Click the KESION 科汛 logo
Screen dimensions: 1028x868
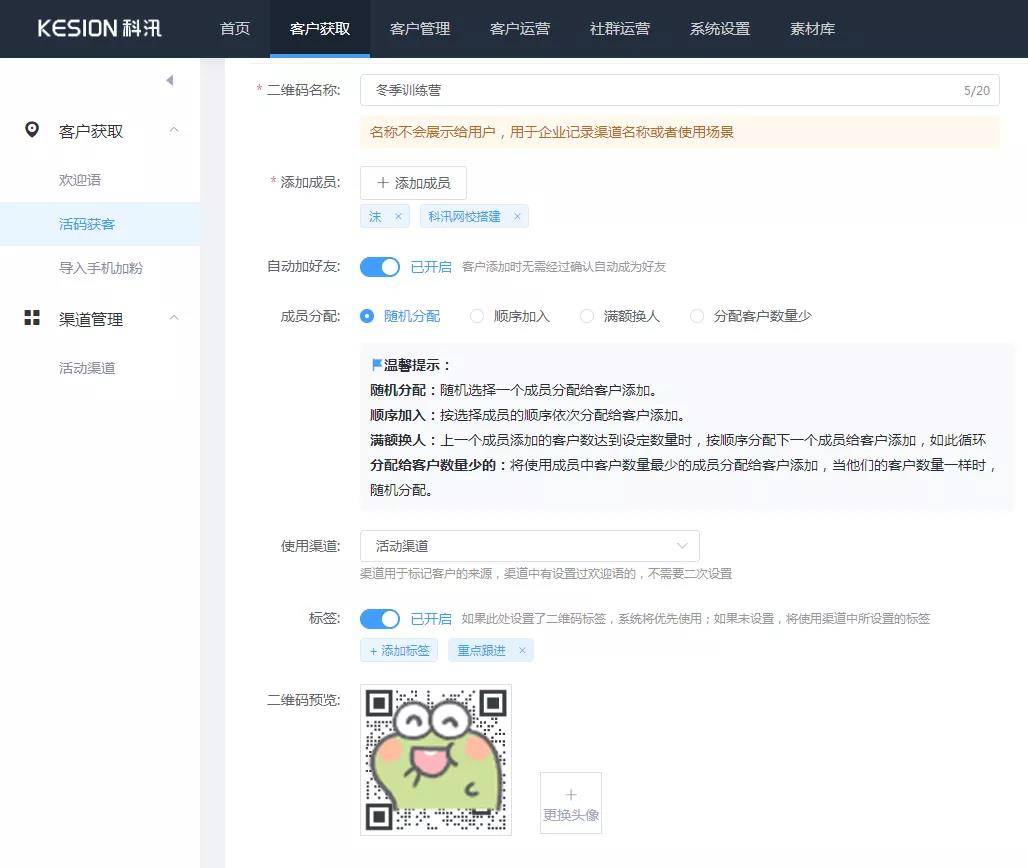click(97, 28)
